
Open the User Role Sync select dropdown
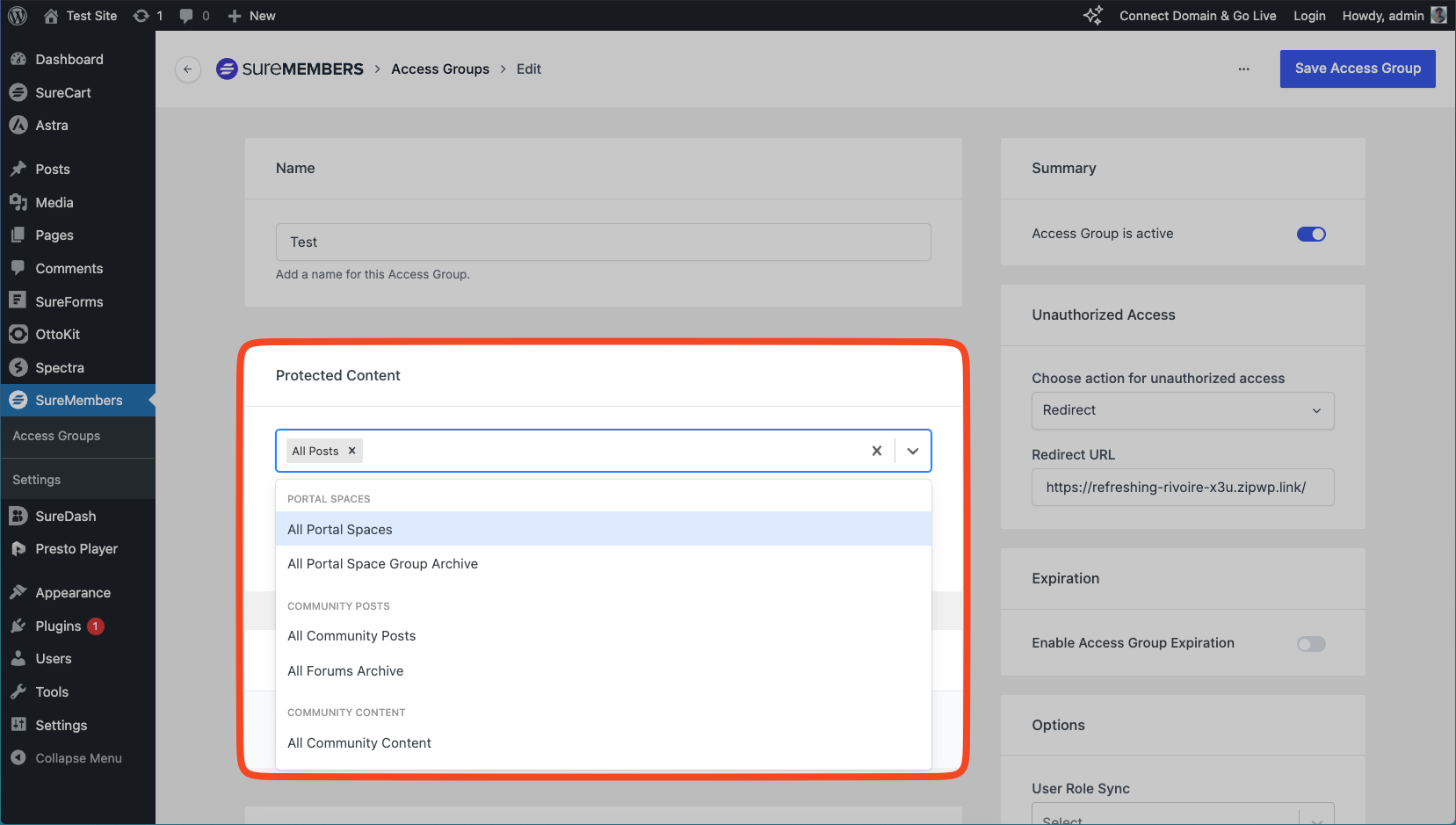(1183, 817)
